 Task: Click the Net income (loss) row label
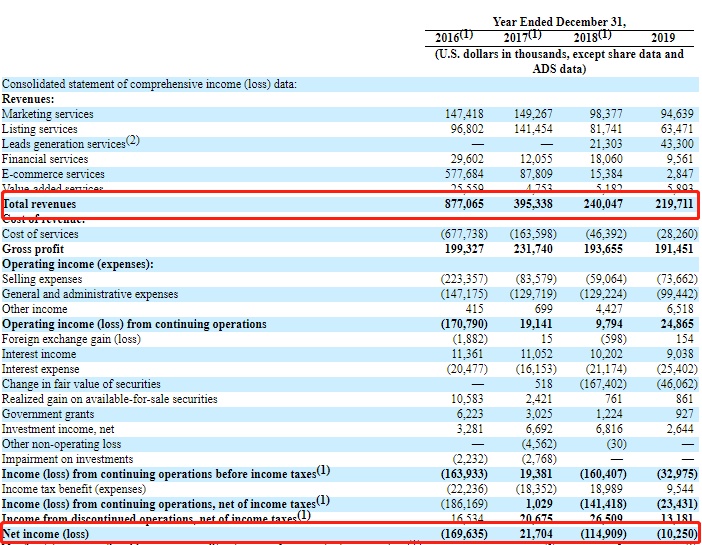46,534
